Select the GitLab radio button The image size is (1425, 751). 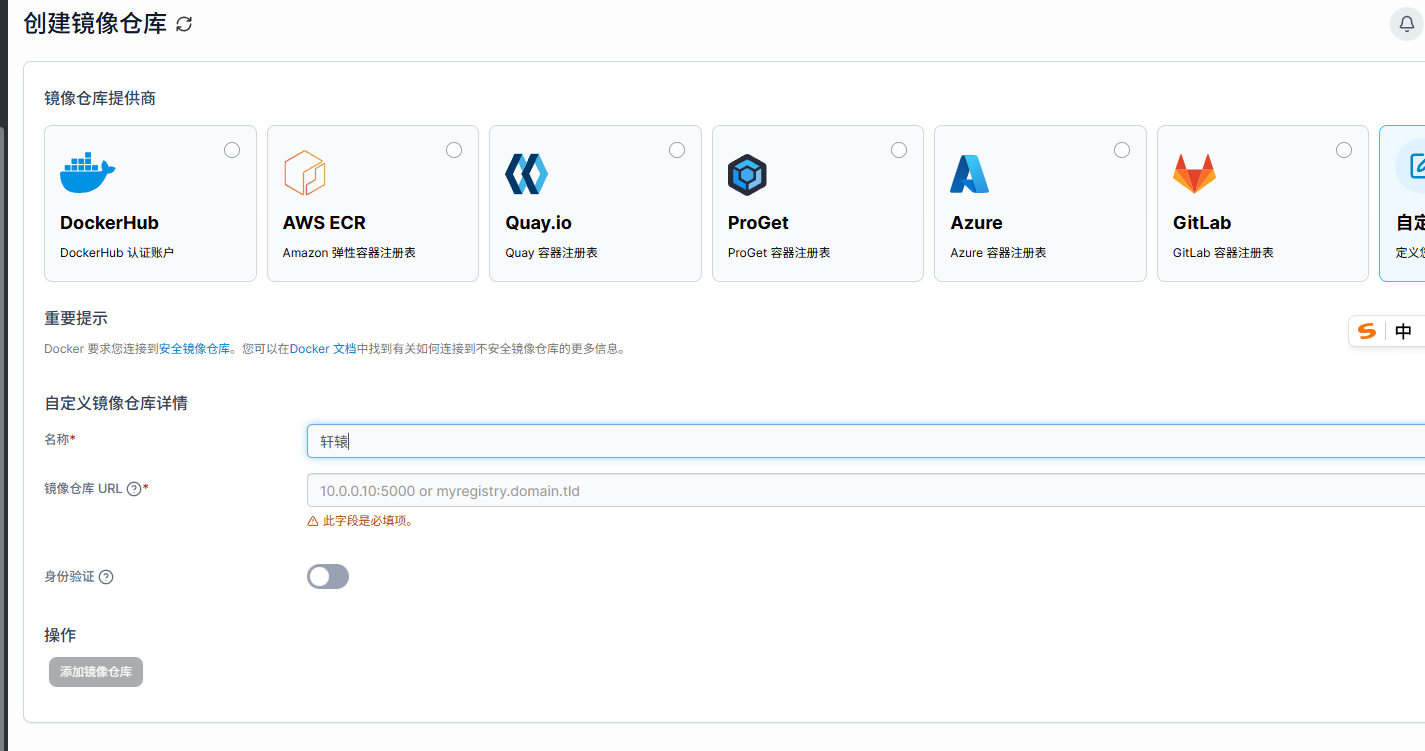coord(1344,150)
